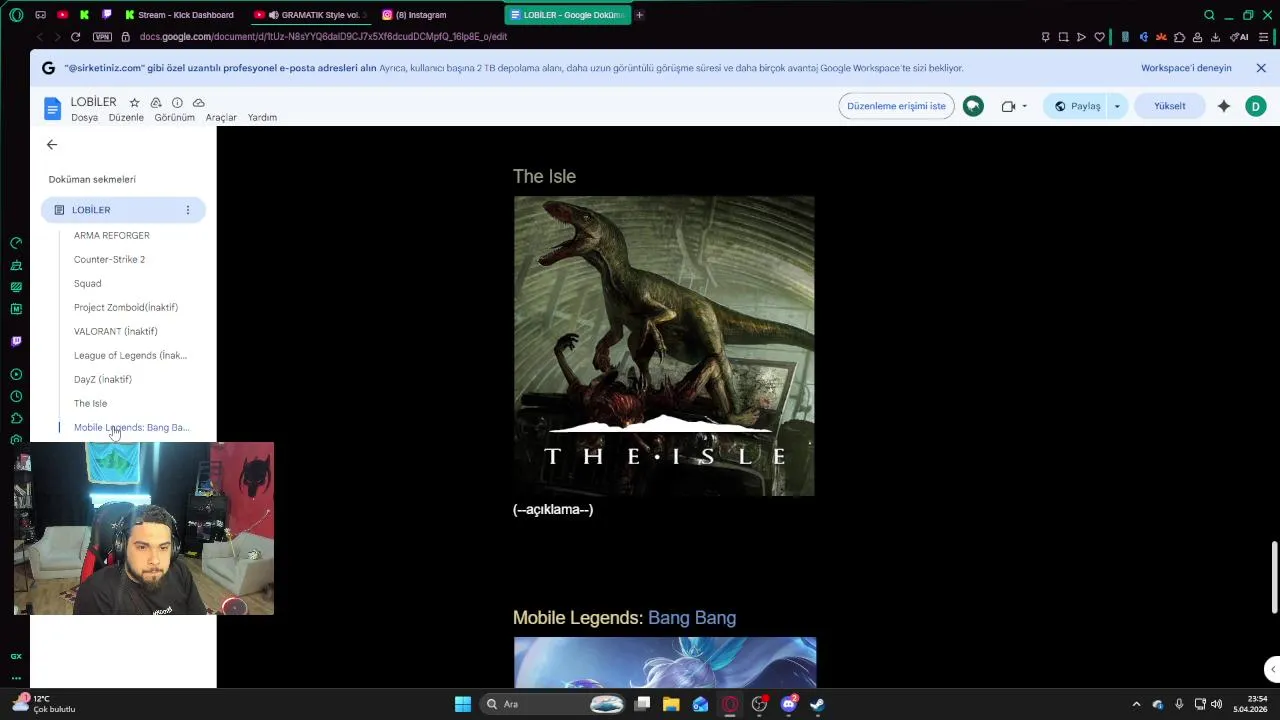
Task: Switch to the Stream - Kick Dashboard tab
Action: point(182,15)
